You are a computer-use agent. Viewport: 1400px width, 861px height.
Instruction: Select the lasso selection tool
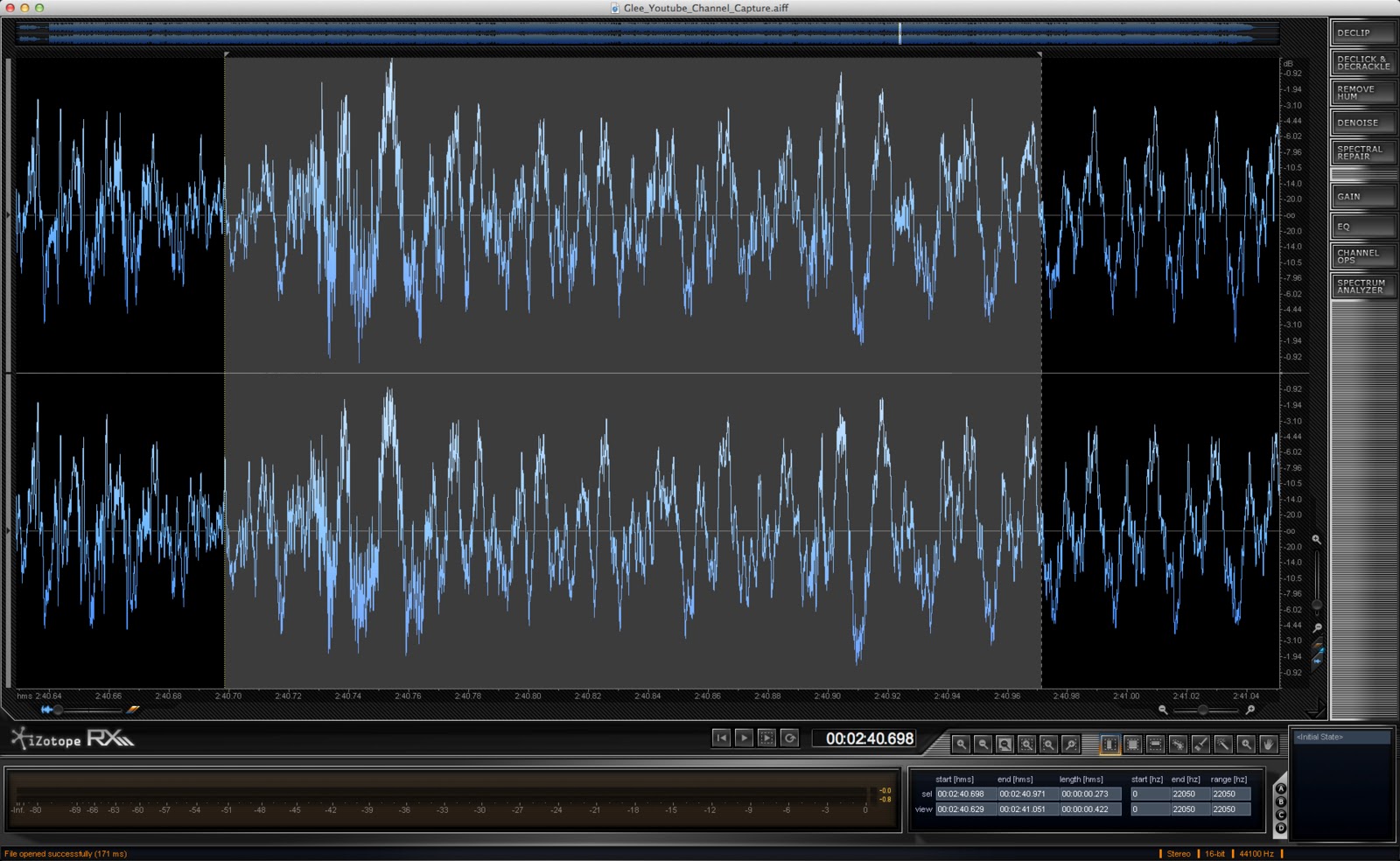[x=1178, y=744]
